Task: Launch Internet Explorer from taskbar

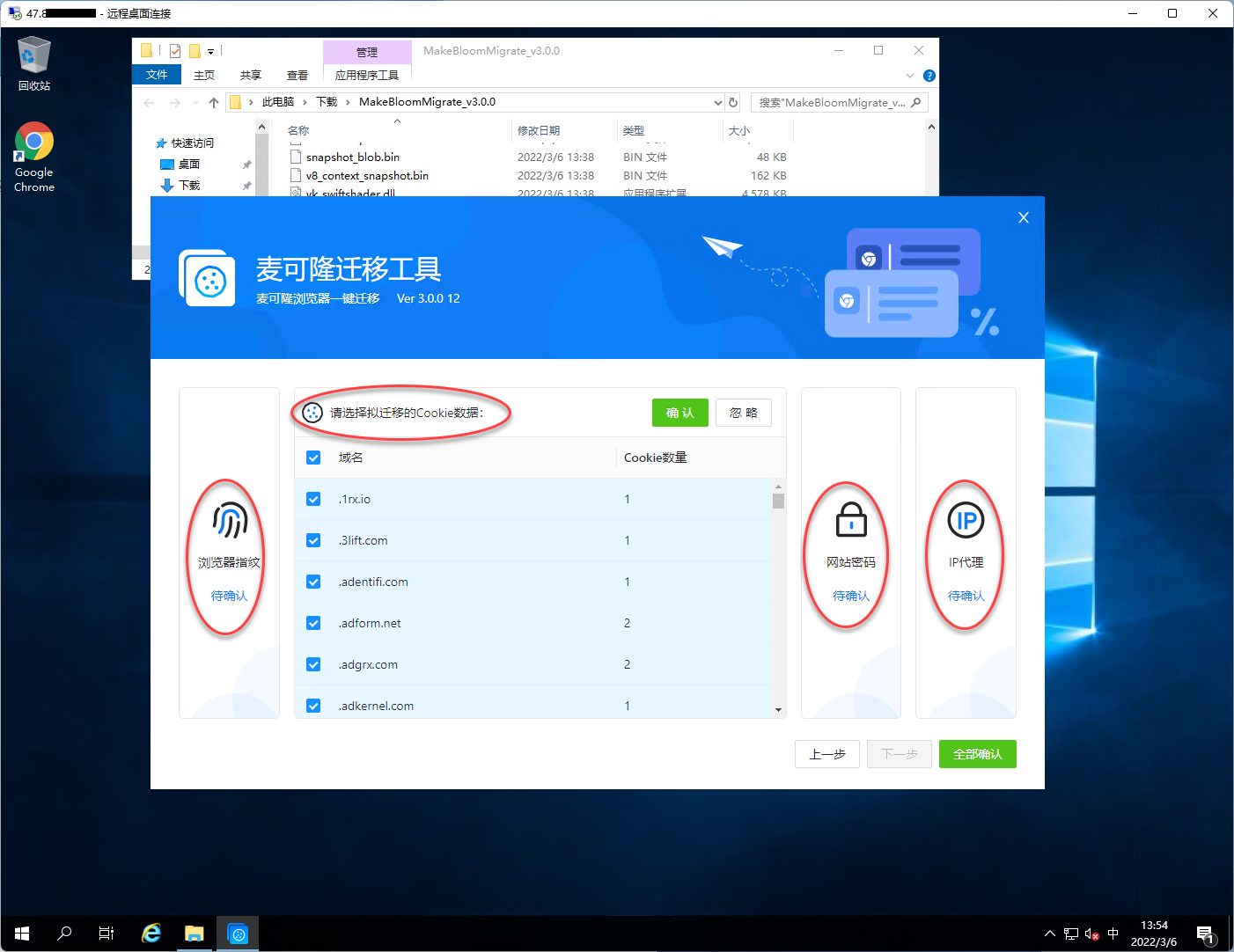Action: pyautogui.click(x=151, y=934)
